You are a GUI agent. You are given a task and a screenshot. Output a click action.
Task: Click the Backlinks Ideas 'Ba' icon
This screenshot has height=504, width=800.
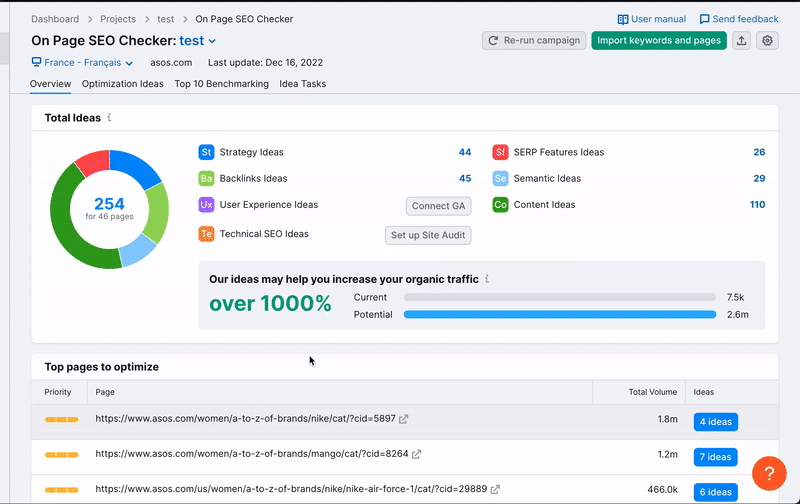tap(206, 179)
